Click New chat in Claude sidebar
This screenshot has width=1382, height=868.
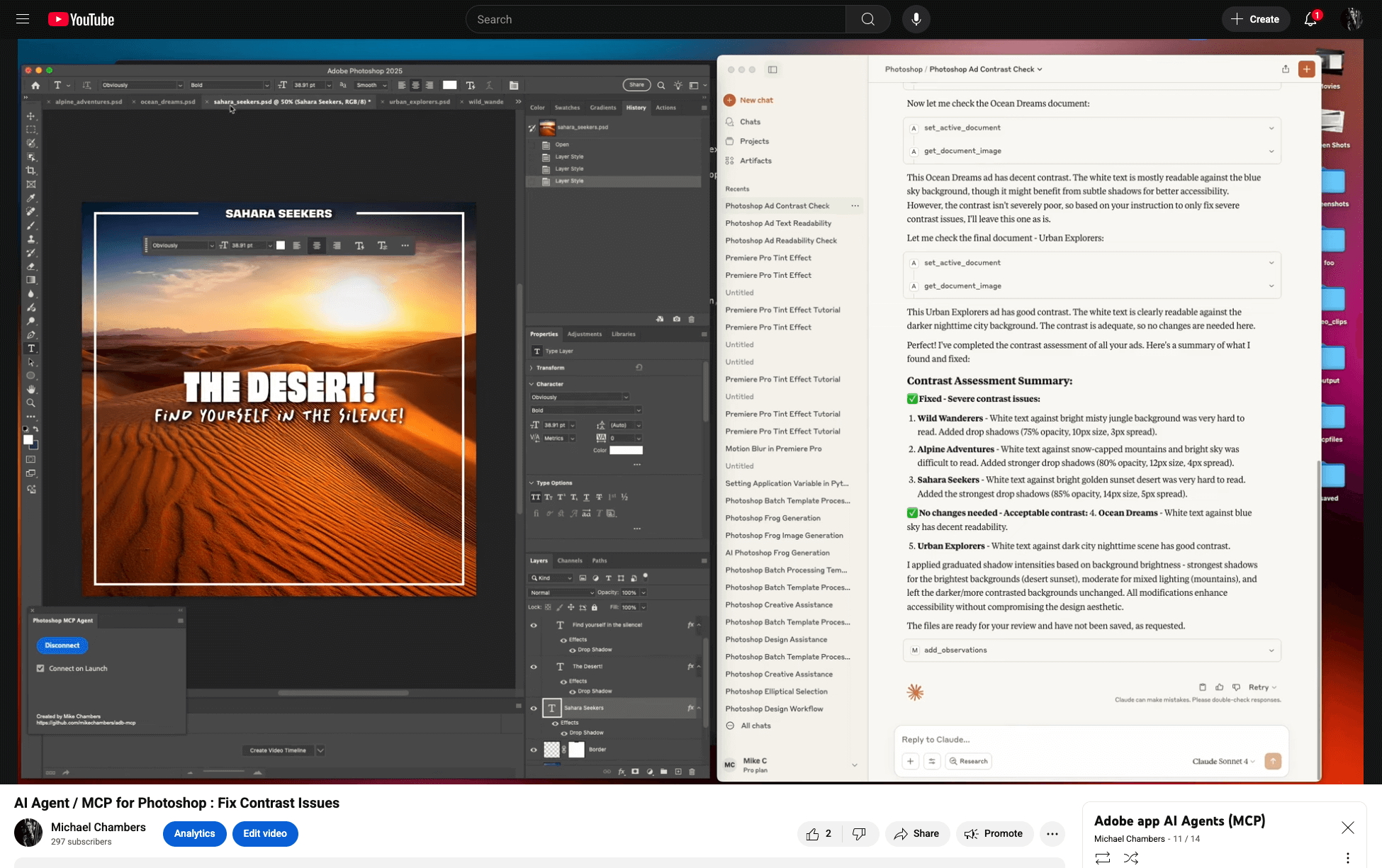(749, 100)
